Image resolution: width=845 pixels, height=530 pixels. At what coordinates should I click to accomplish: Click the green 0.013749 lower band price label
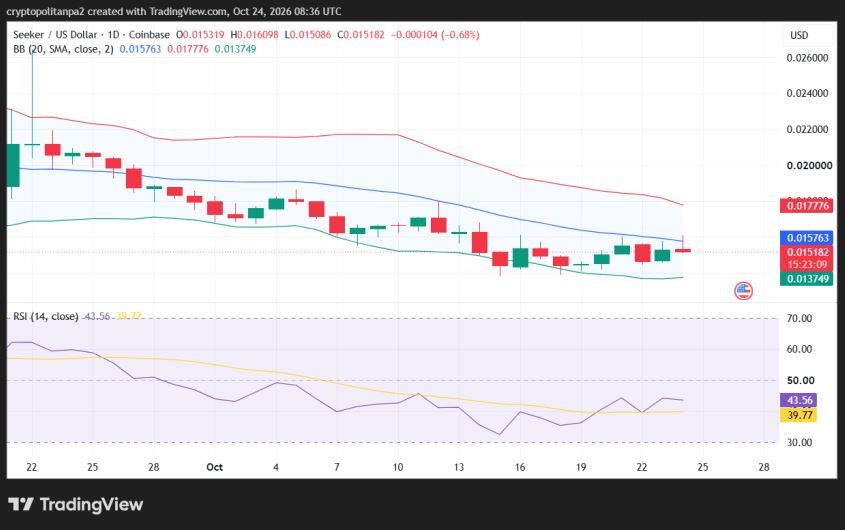coord(807,279)
